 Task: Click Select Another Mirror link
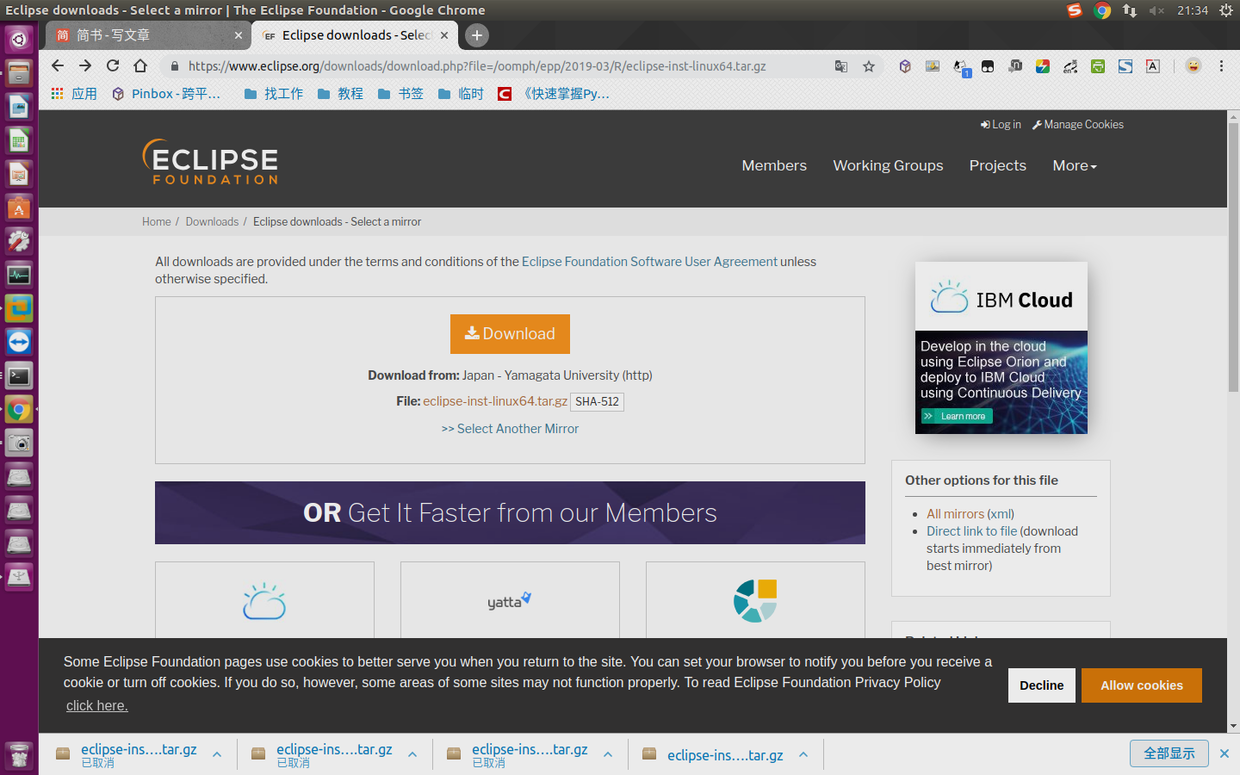click(510, 428)
